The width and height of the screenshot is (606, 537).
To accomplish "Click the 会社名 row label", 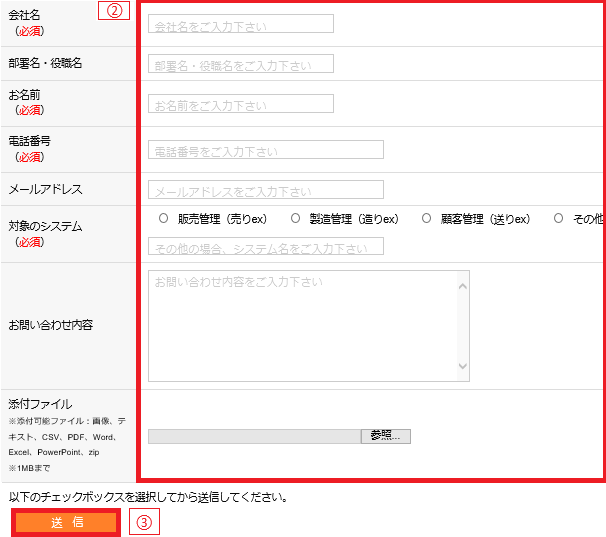I will [x=24, y=15].
